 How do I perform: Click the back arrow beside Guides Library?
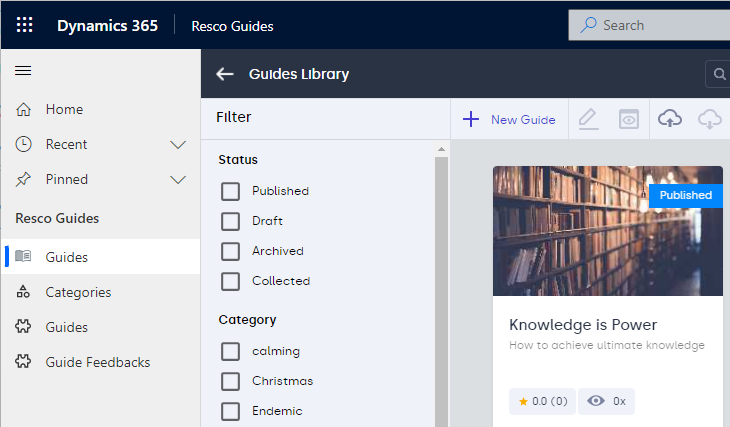[x=225, y=74]
